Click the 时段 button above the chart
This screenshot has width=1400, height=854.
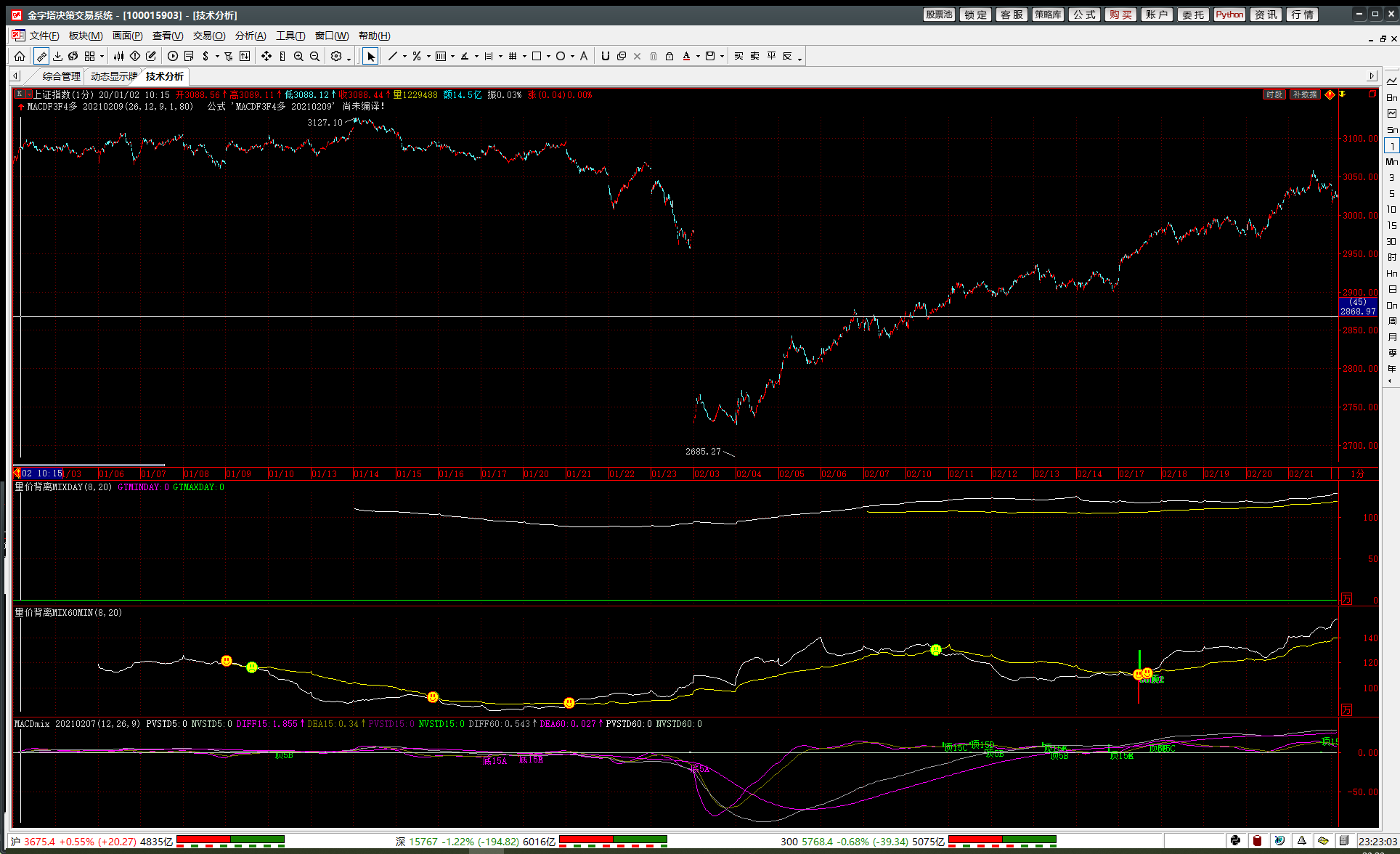click(1274, 94)
